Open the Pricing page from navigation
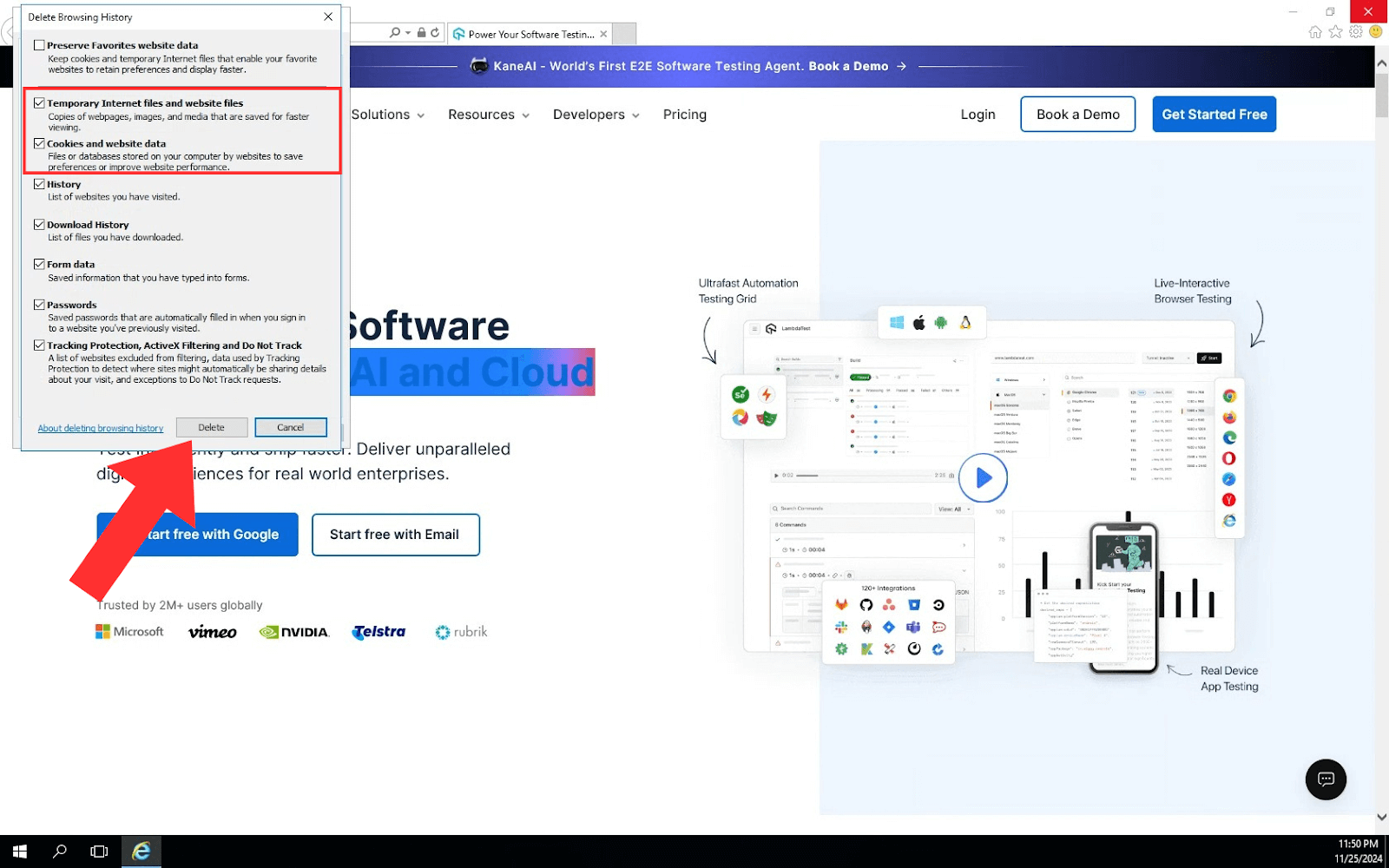Image resolution: width=1389 pixels, height=868 pixels. point(684,114)
